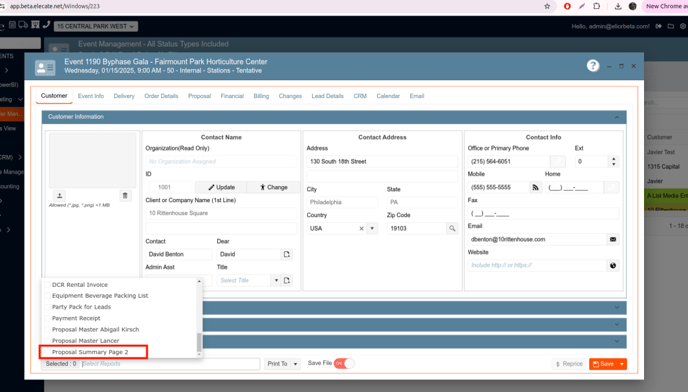Toggle the Save File switch
The height and width of the screenshot is (392, 688).
[344, 363]
